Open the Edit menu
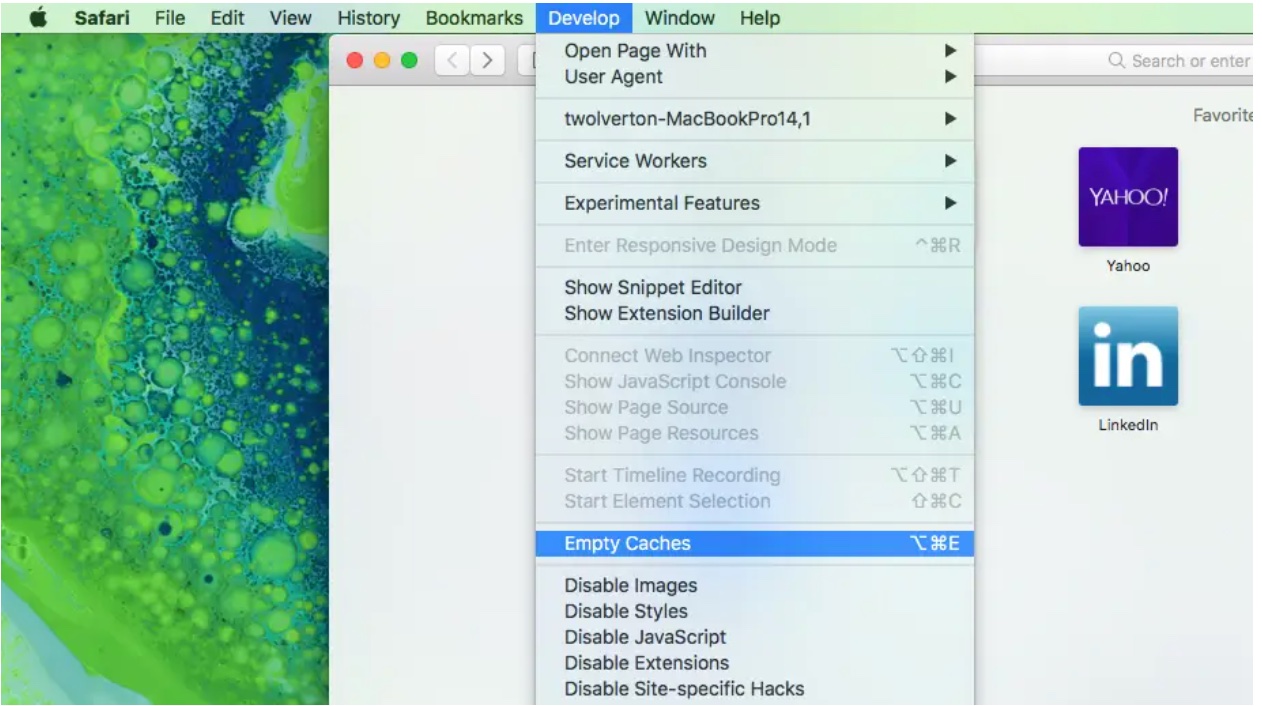This screenshot has height=706, width=1262. point(227,18)
